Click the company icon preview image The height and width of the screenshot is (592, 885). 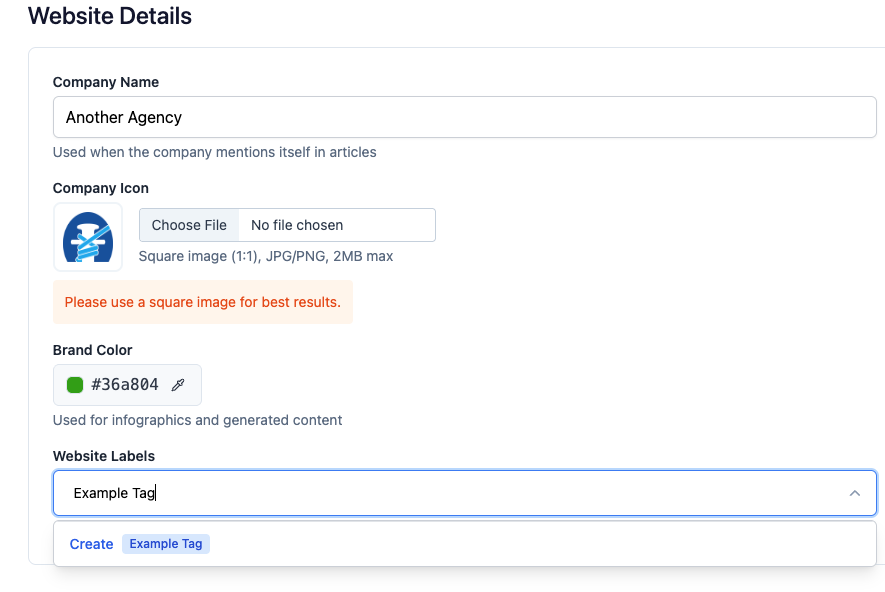[88, 237]
